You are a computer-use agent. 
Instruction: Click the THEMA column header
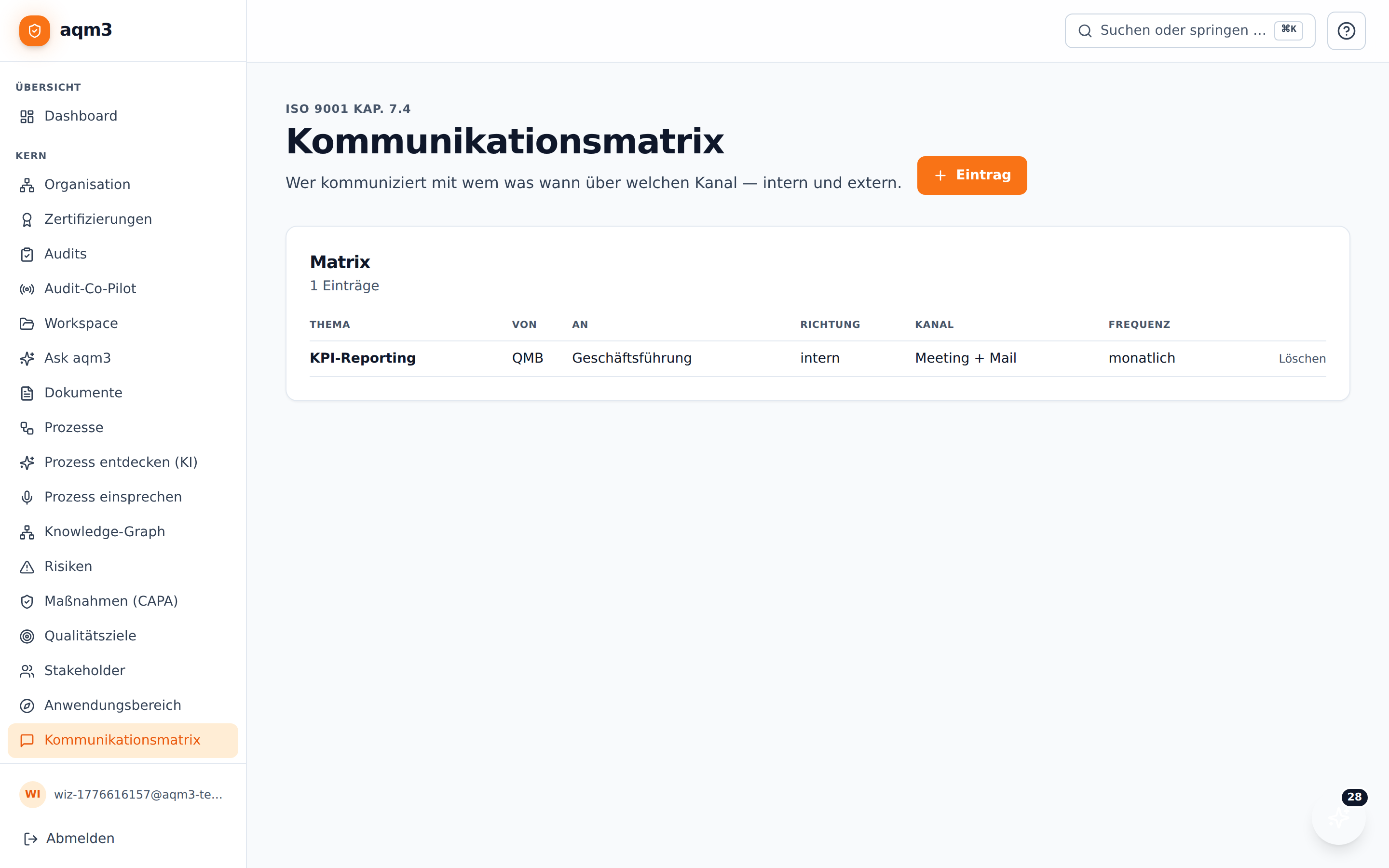329,325
